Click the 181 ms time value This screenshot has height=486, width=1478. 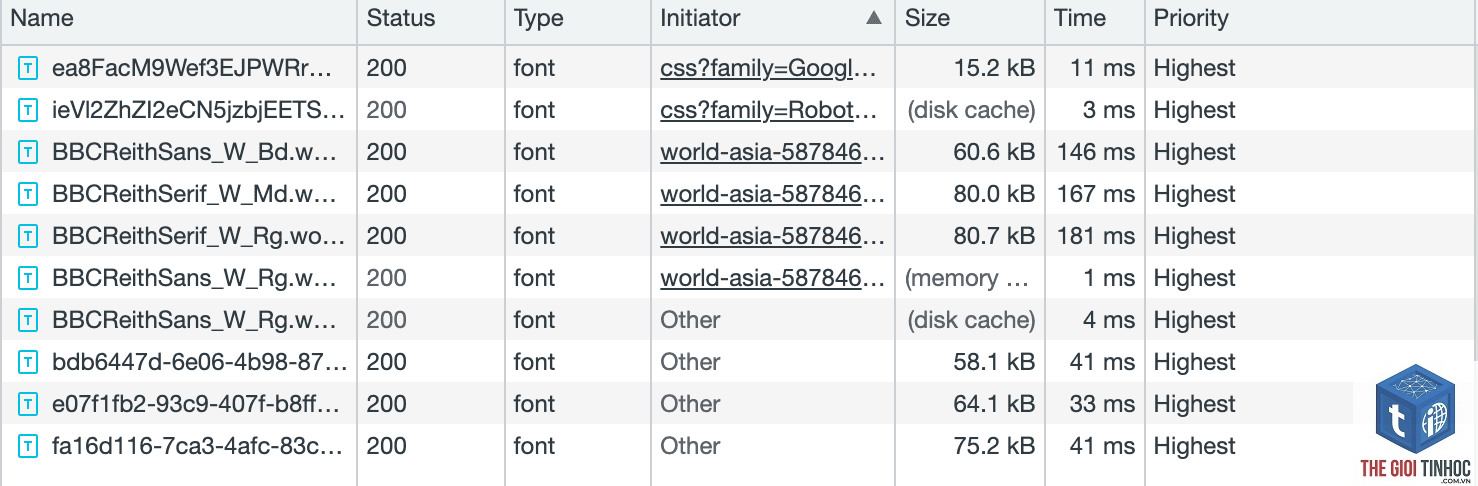1097,237
